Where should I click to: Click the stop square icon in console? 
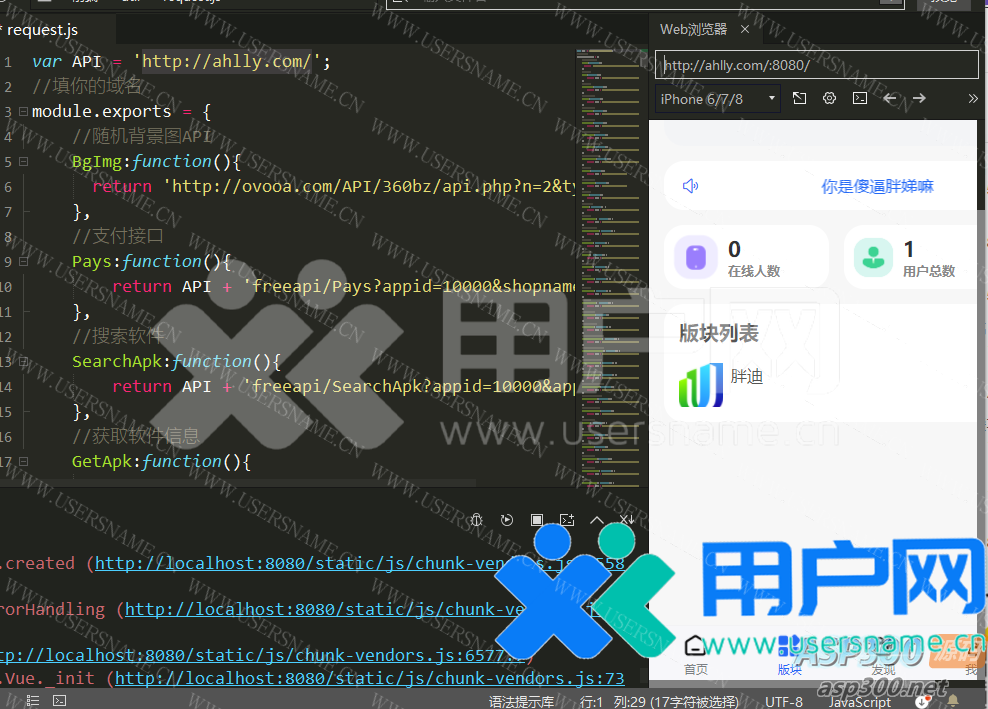537,520
